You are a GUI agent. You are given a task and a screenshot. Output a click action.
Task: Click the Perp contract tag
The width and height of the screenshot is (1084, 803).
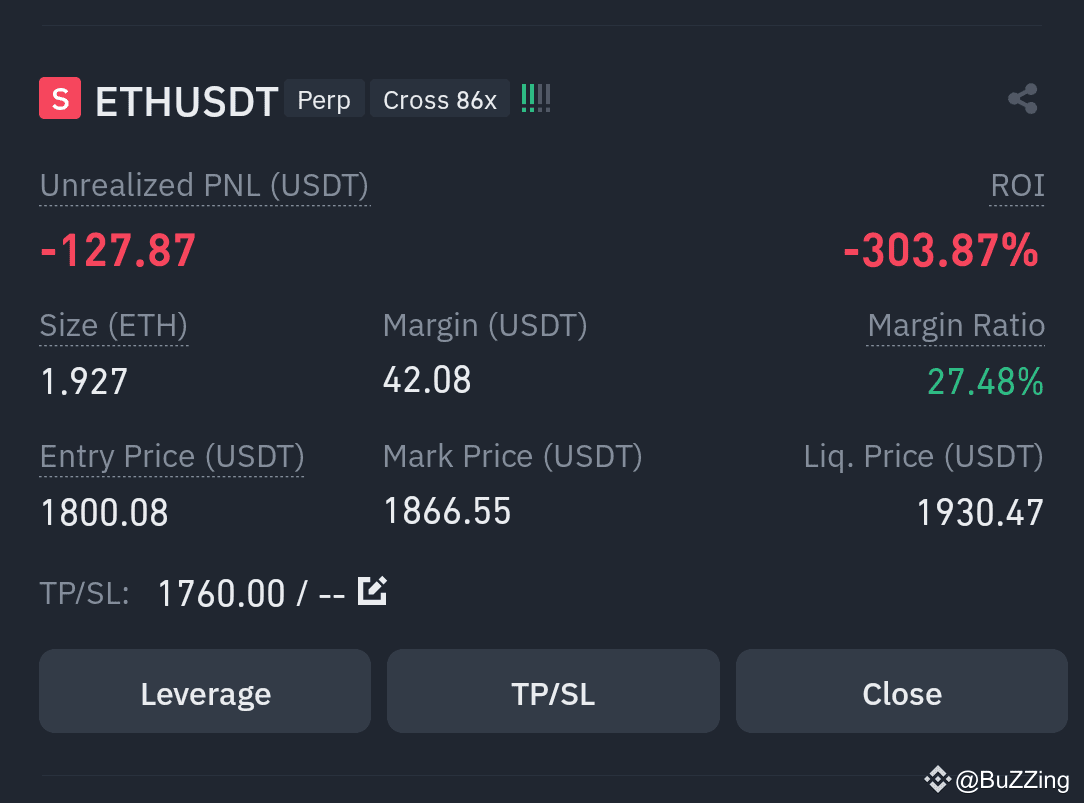pos(324,99)
